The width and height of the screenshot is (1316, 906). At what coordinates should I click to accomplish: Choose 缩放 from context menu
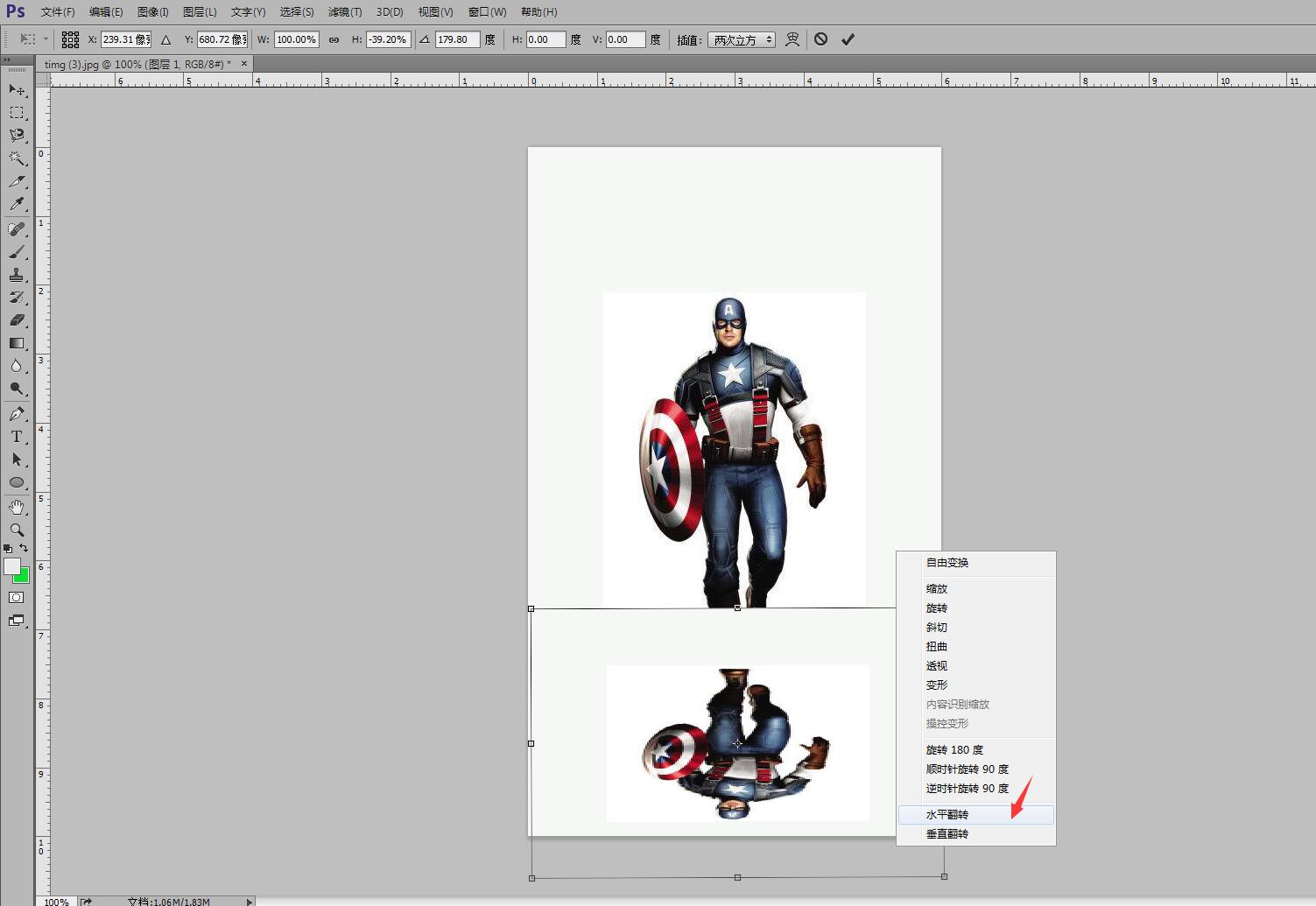[x=976, y=589]
